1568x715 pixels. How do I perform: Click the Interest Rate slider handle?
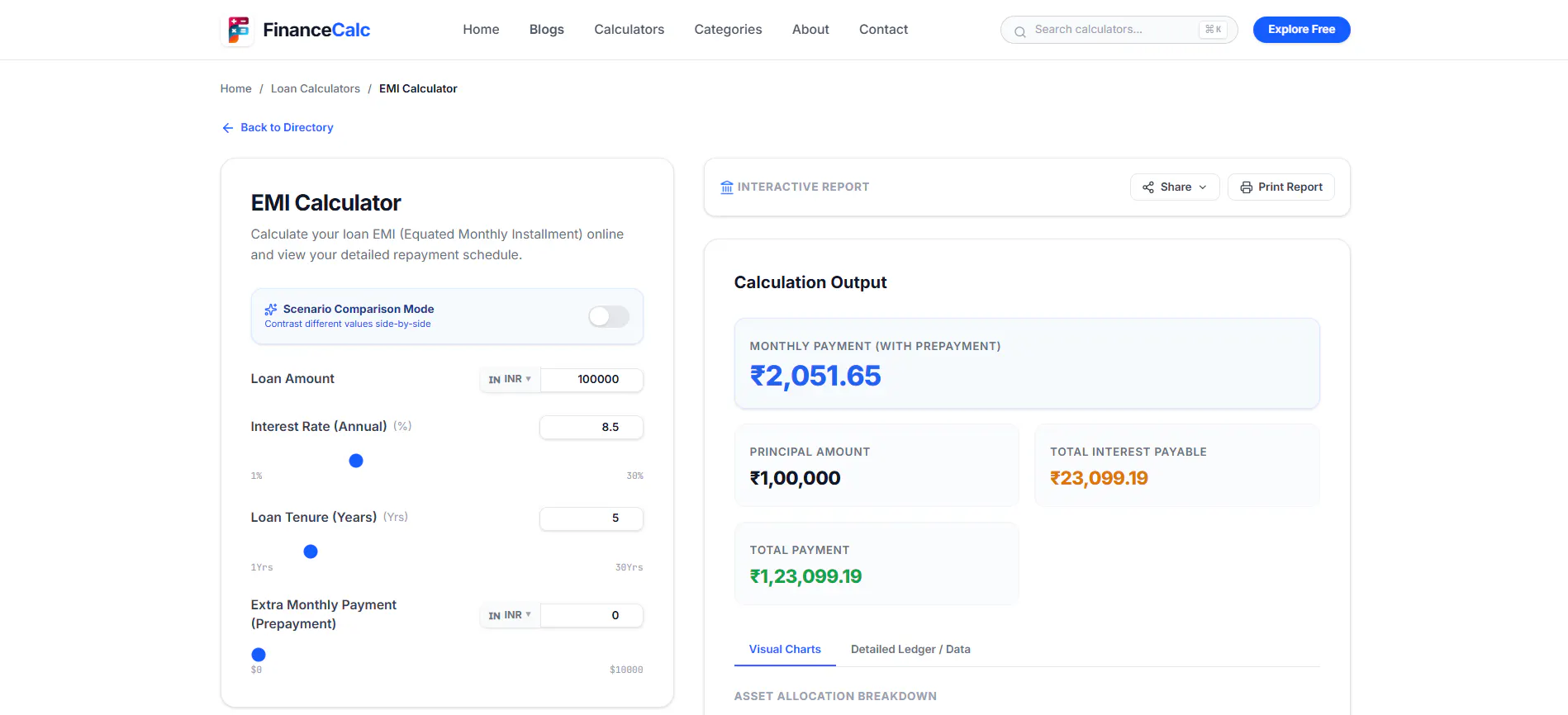coord(356,461)
